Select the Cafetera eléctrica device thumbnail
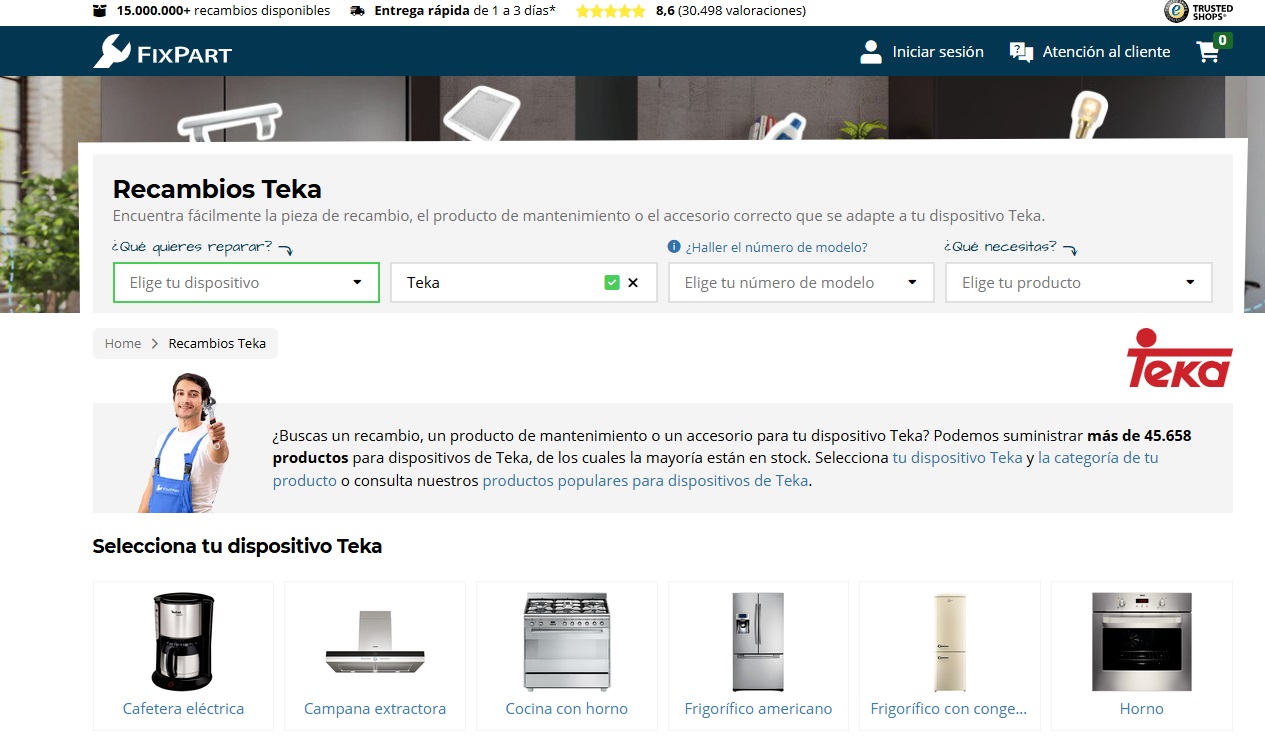This screenshot has height=739, width=1265. [183, 642]
